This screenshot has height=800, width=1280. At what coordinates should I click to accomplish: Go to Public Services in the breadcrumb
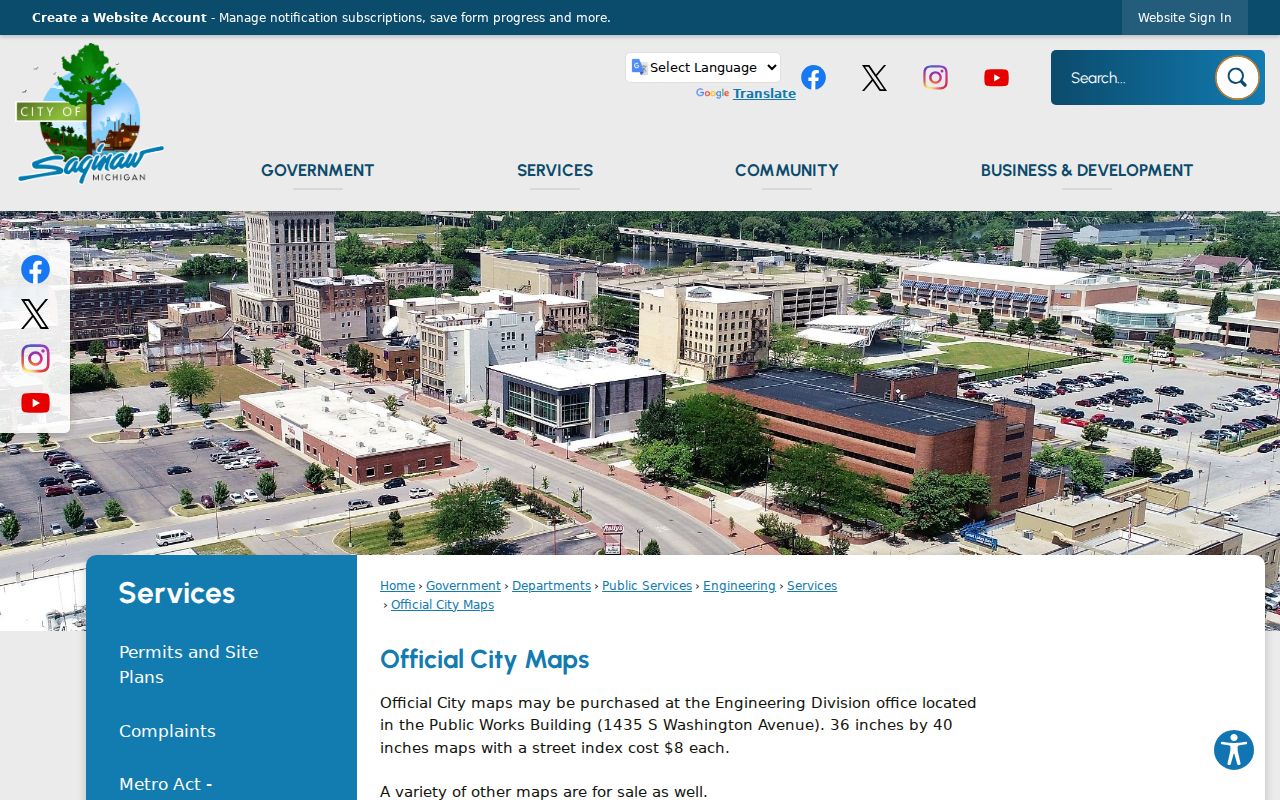coord(647,586)
